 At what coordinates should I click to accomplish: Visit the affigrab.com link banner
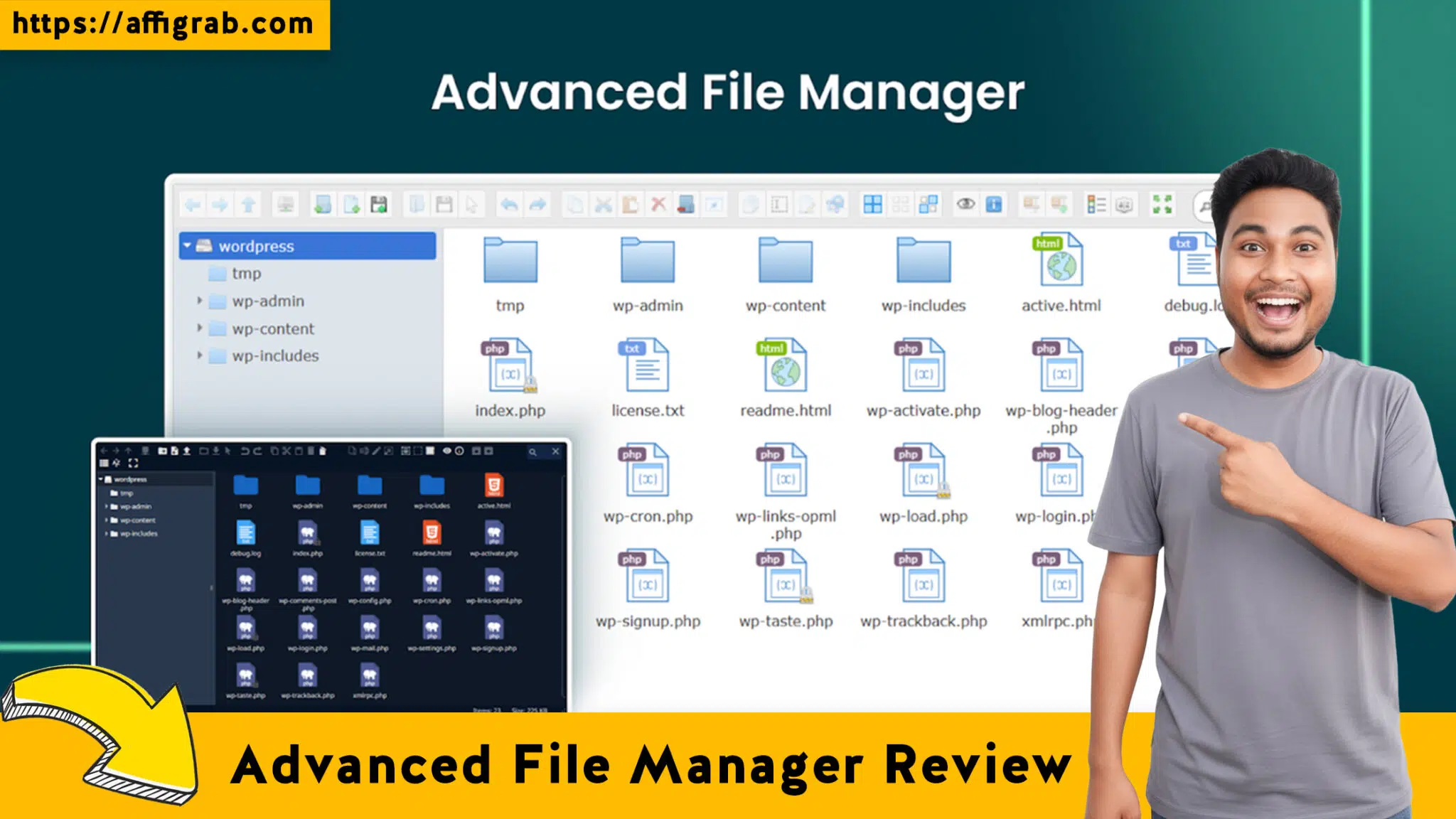pyautogui.click(x=164, y=25)
